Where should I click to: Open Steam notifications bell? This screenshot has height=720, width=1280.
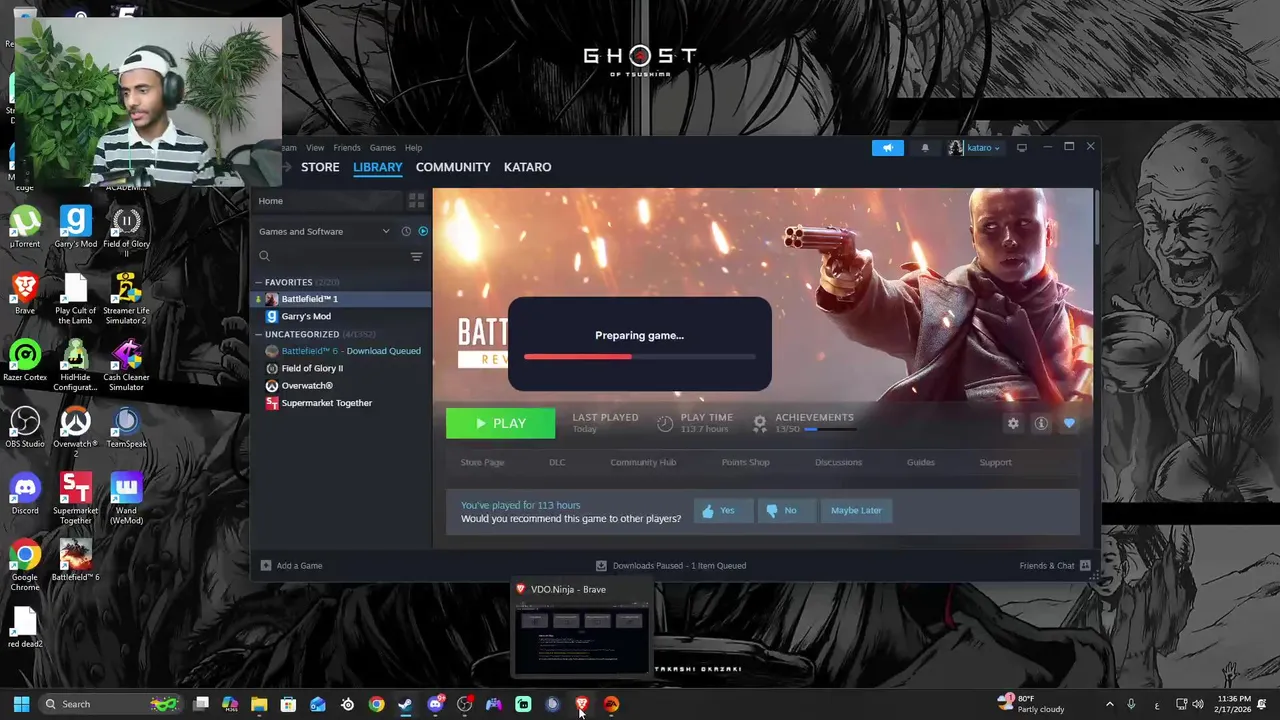tap(925, 148)
